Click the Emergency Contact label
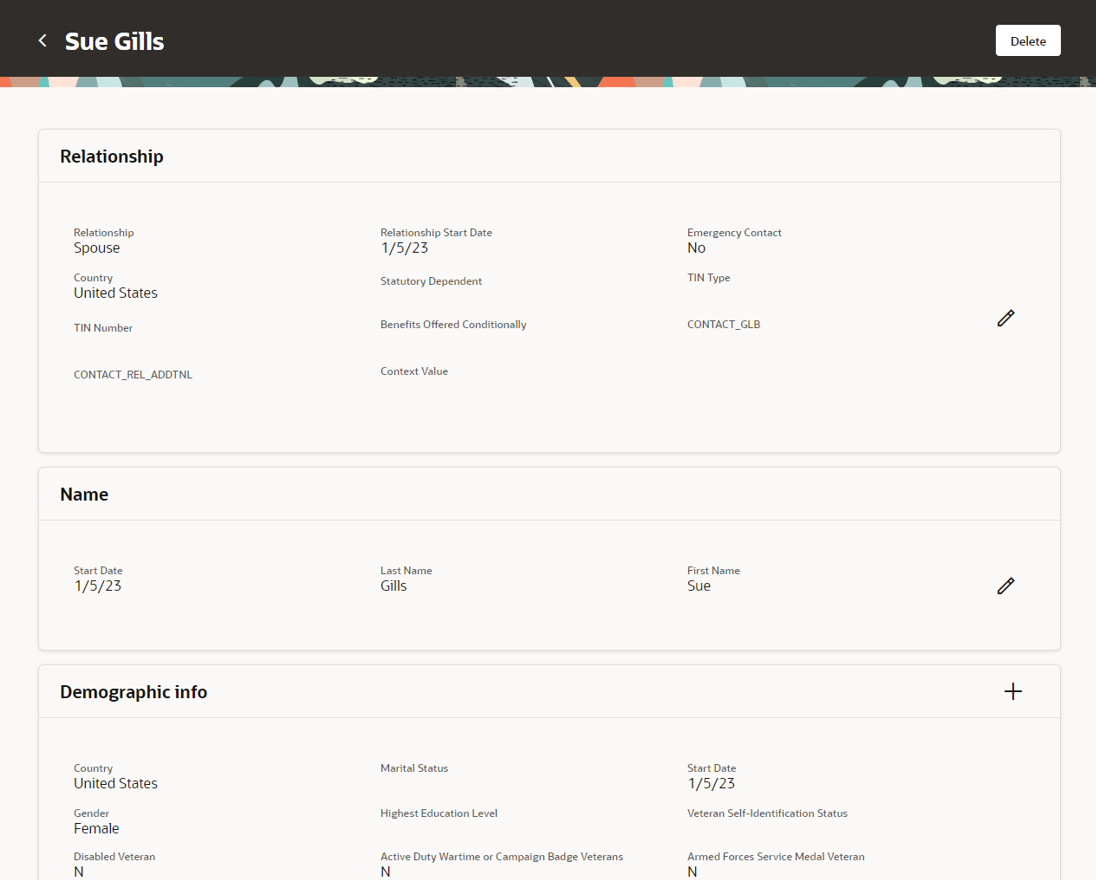1096x880 pixels. tap(734, 233)
